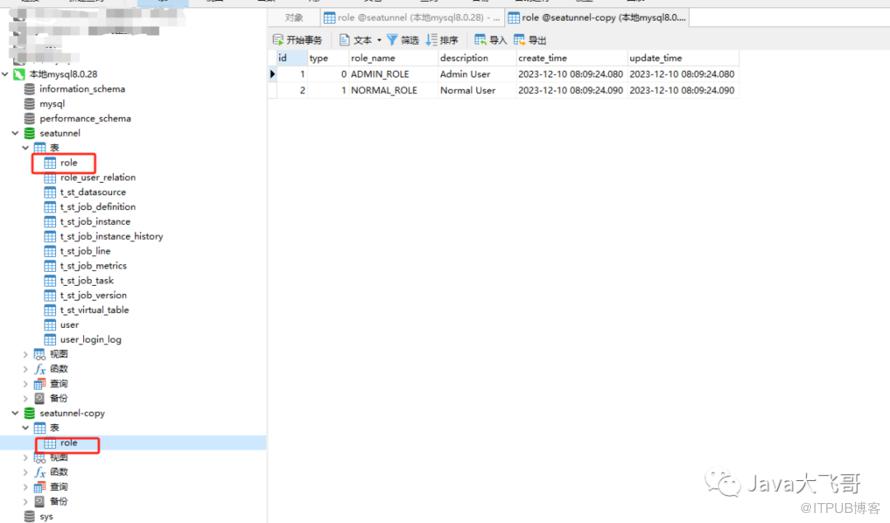Click the id column header

[292, 58]
